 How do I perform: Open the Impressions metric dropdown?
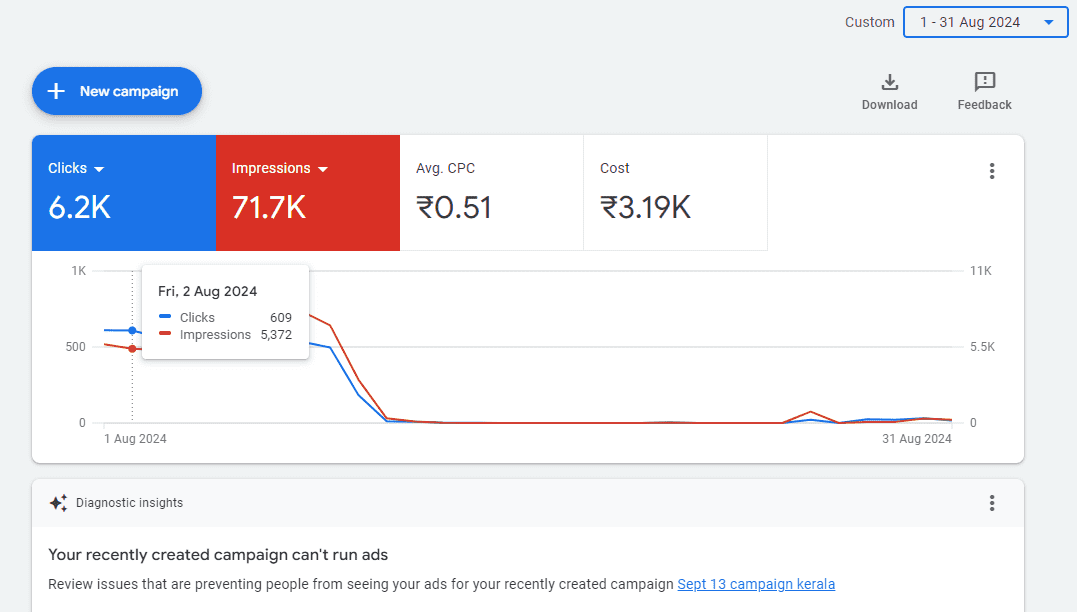323,168
